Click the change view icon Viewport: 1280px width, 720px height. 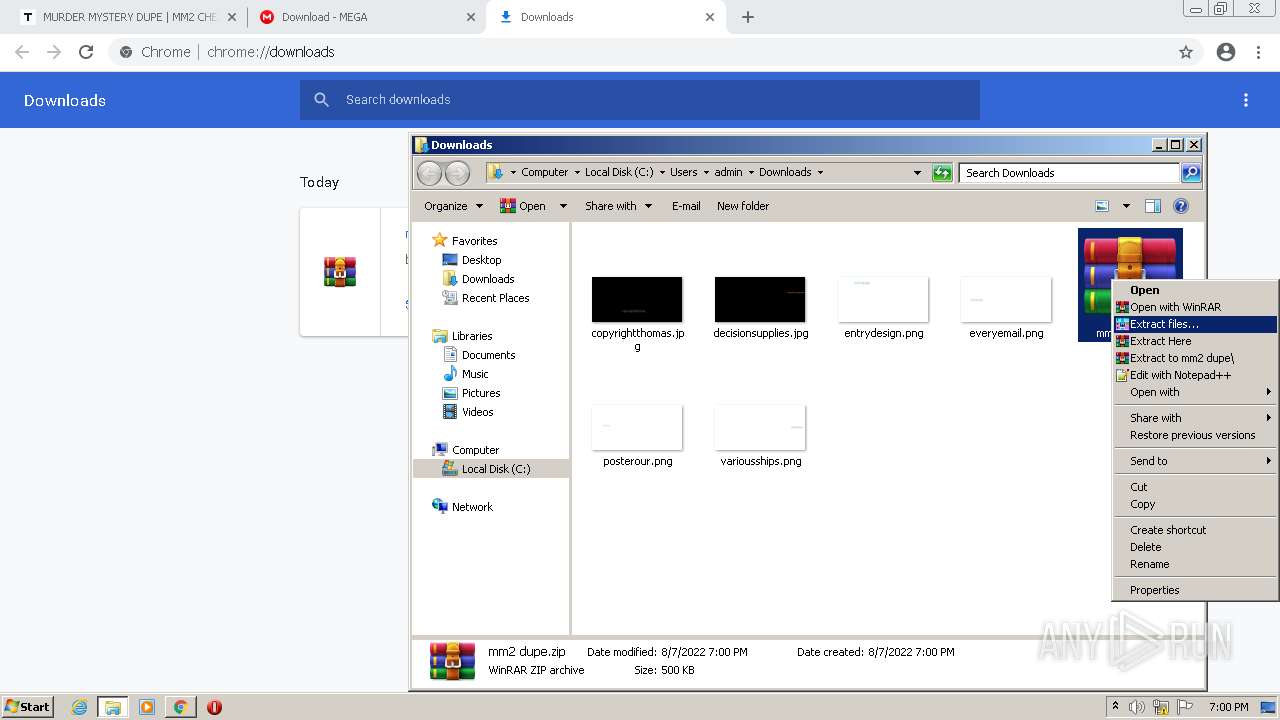(x=1102, y=206)
